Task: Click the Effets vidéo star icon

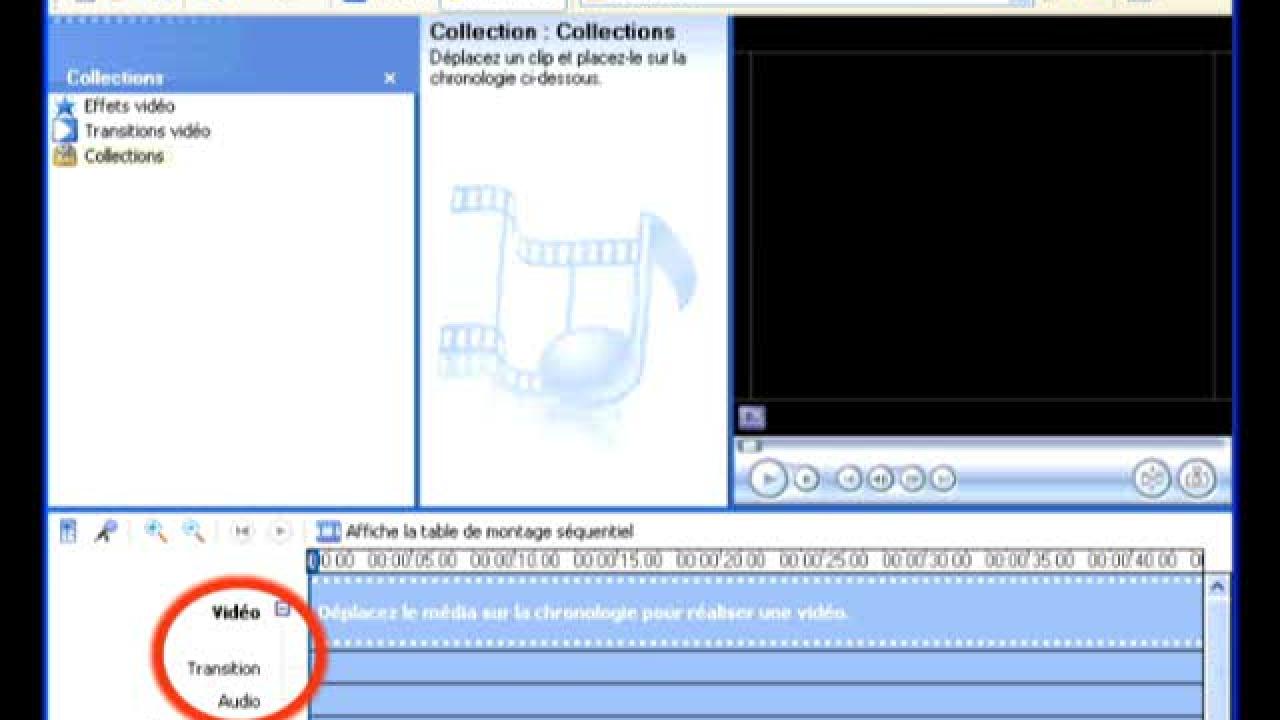Action: point(65,106)
